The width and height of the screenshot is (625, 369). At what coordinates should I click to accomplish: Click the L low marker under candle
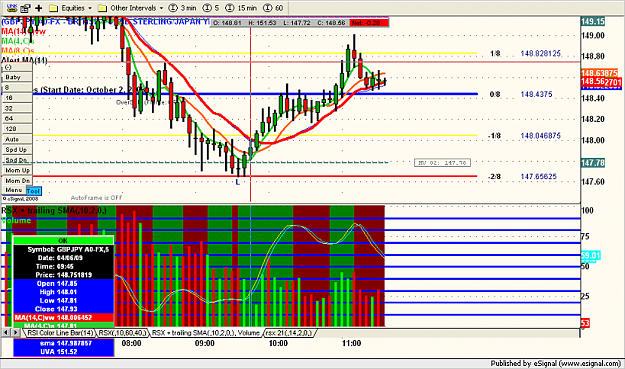click(x=238, y=182)
